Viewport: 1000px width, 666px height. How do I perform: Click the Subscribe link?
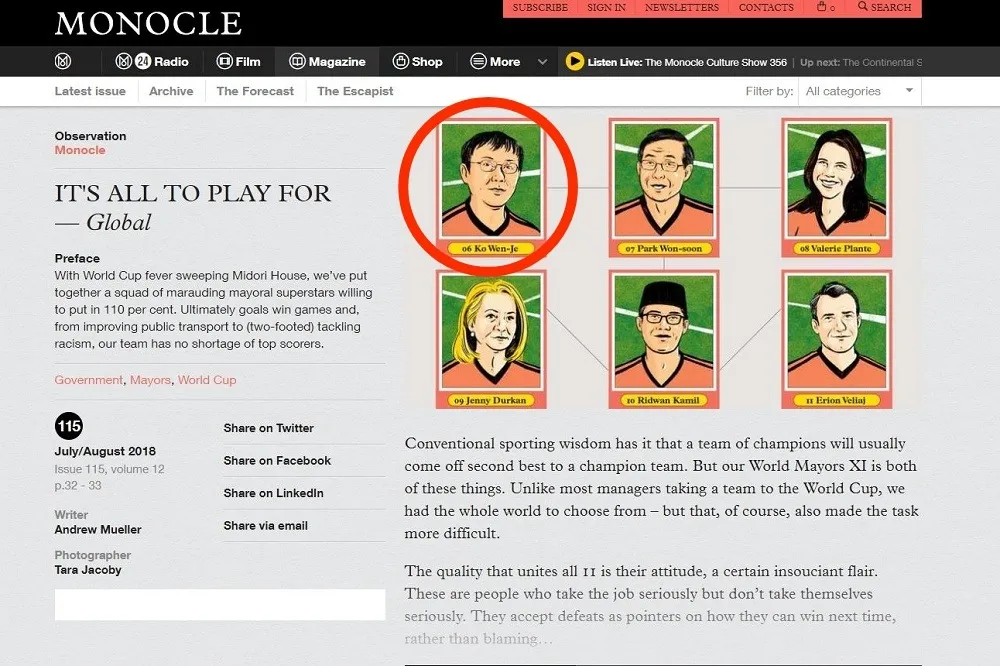click(x=540, y=7)
